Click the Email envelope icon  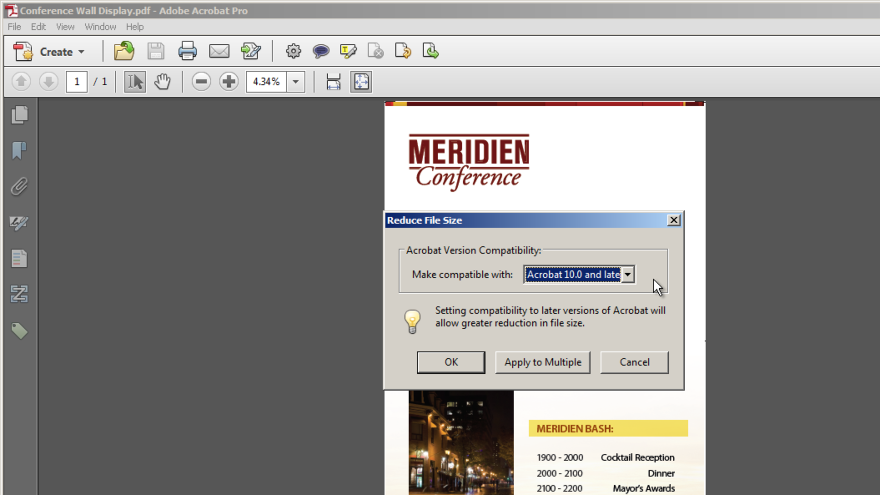tap(219, 51)
